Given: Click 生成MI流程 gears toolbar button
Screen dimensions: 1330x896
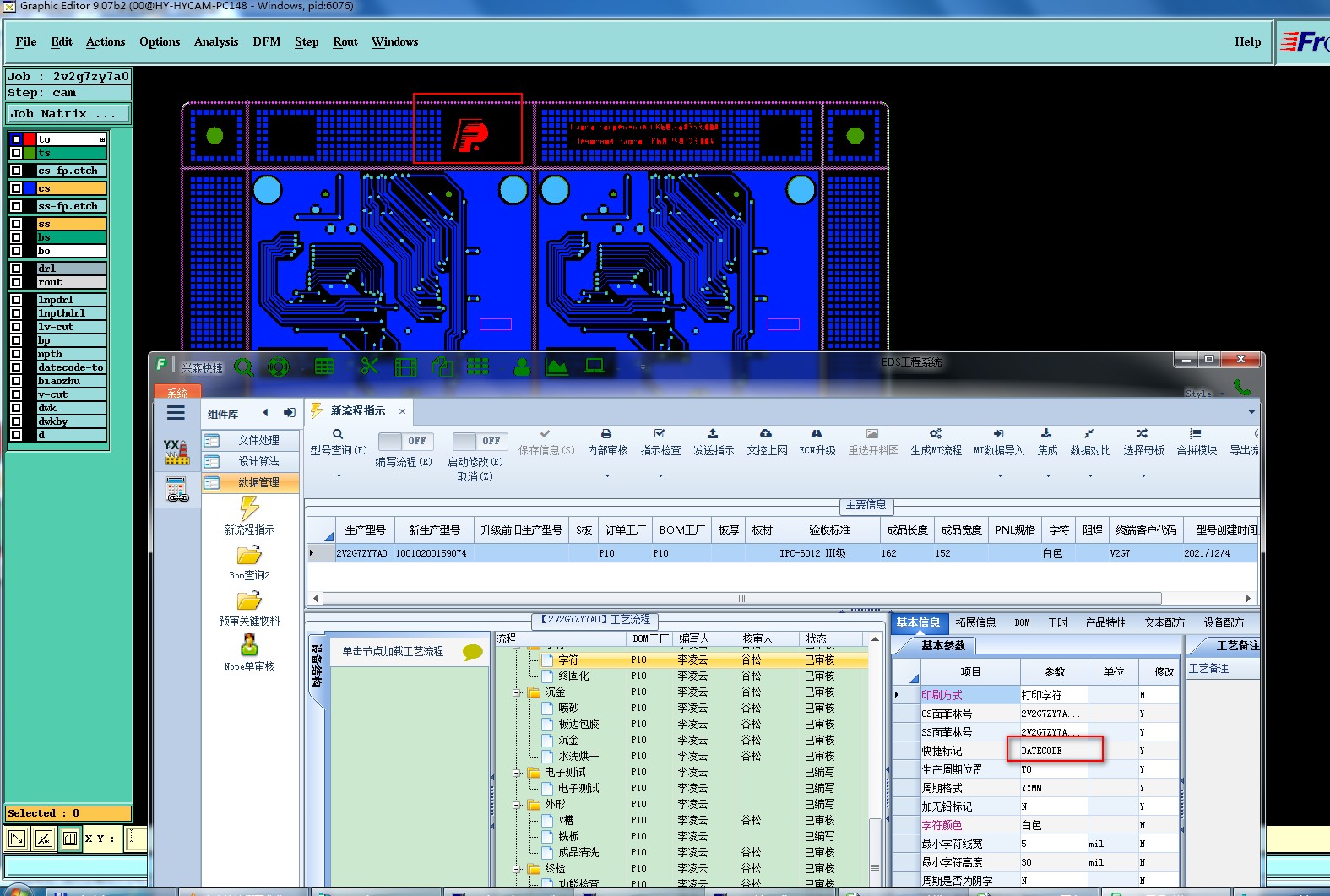Looking at the screenshot, I should click(936, 443).
